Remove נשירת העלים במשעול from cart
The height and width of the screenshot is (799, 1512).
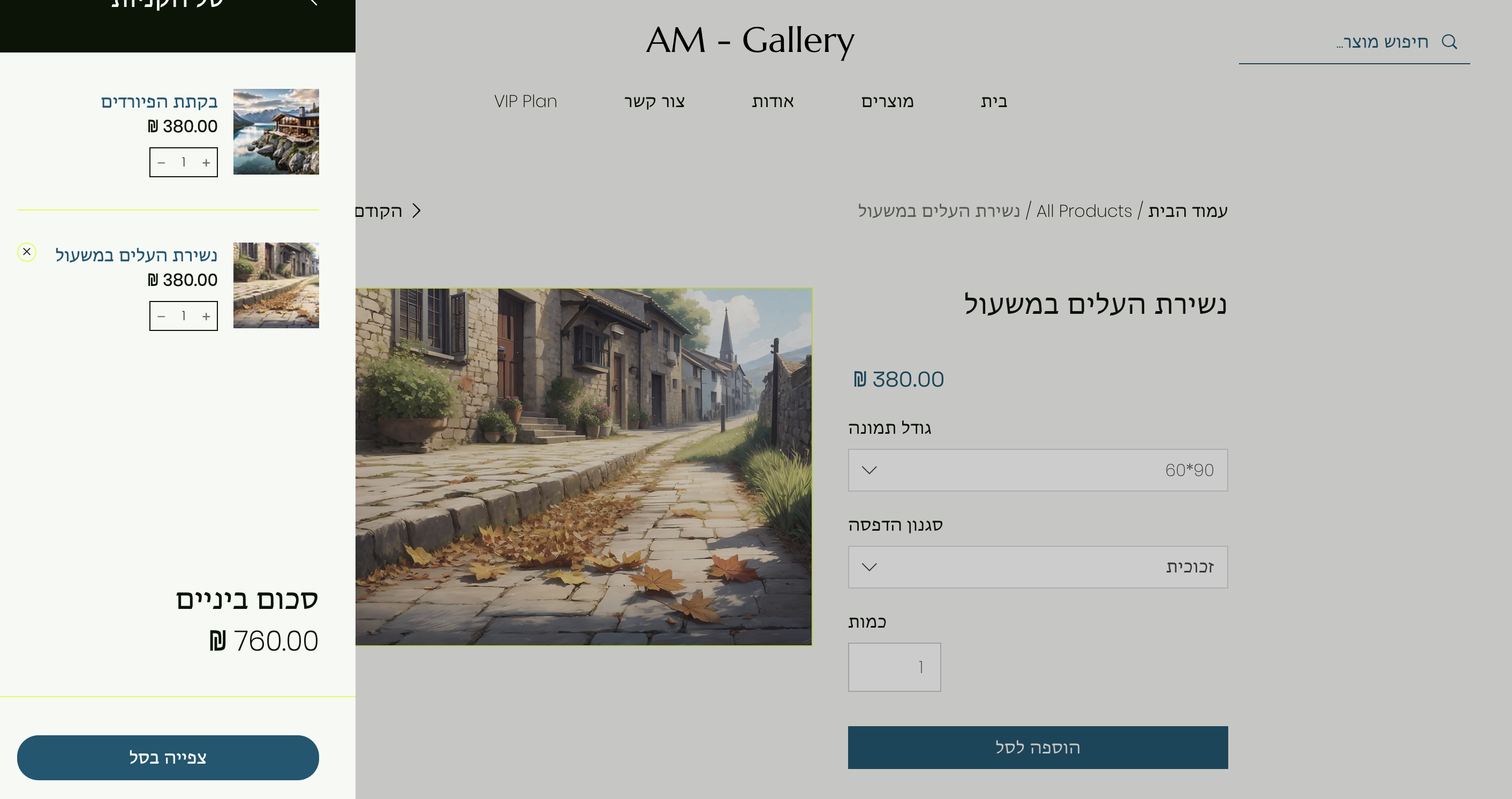27,252
